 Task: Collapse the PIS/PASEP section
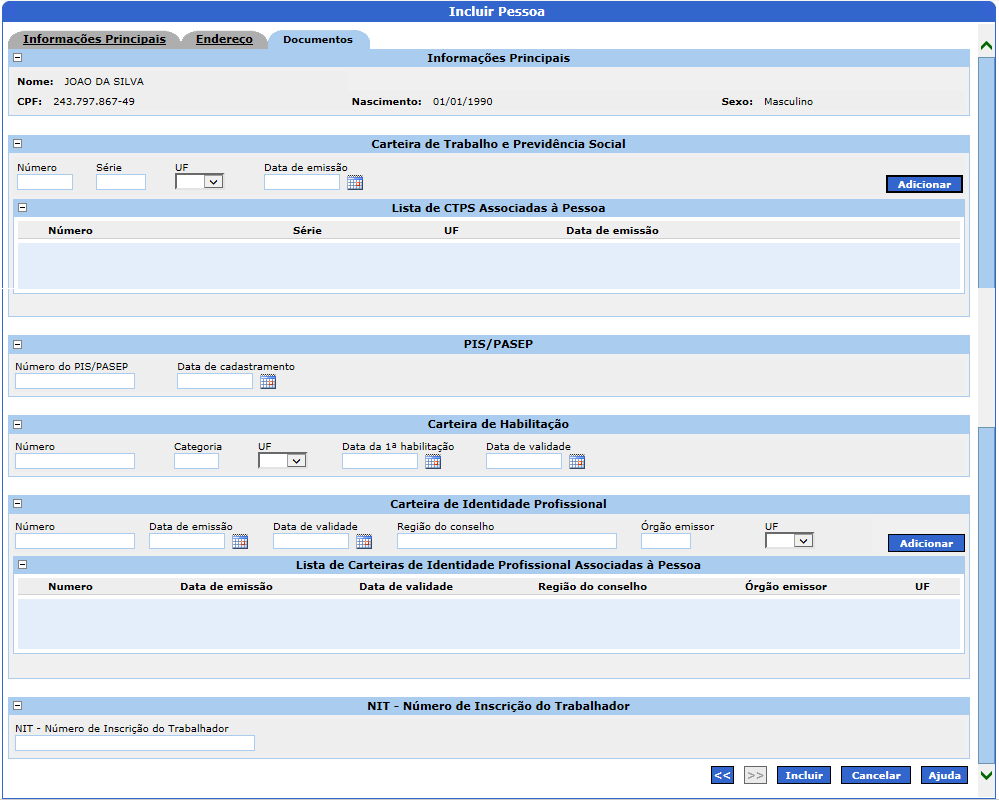(17, 344)
